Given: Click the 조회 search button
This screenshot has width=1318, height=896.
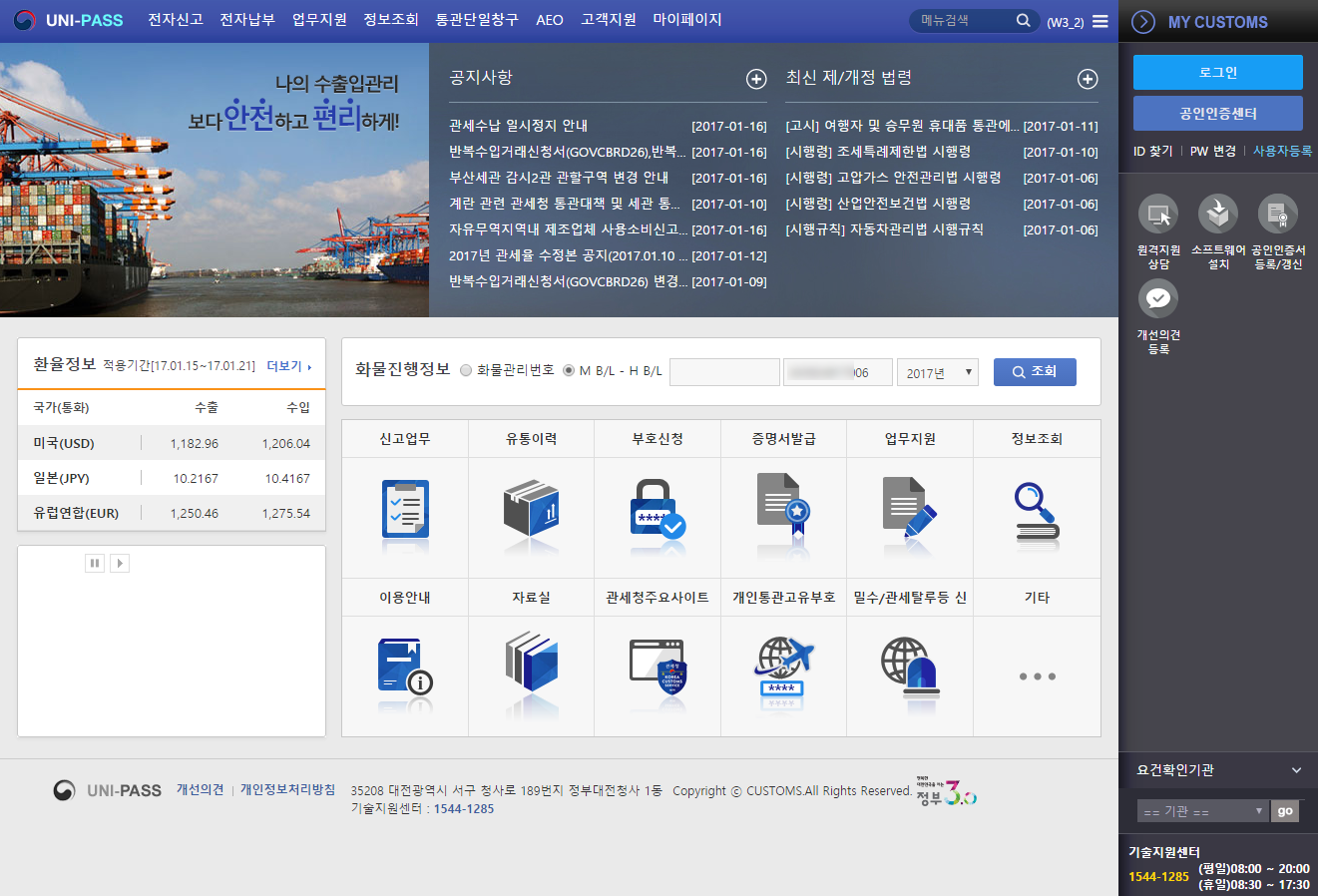Looking at the screenshot, I should tap(1035, 372).
